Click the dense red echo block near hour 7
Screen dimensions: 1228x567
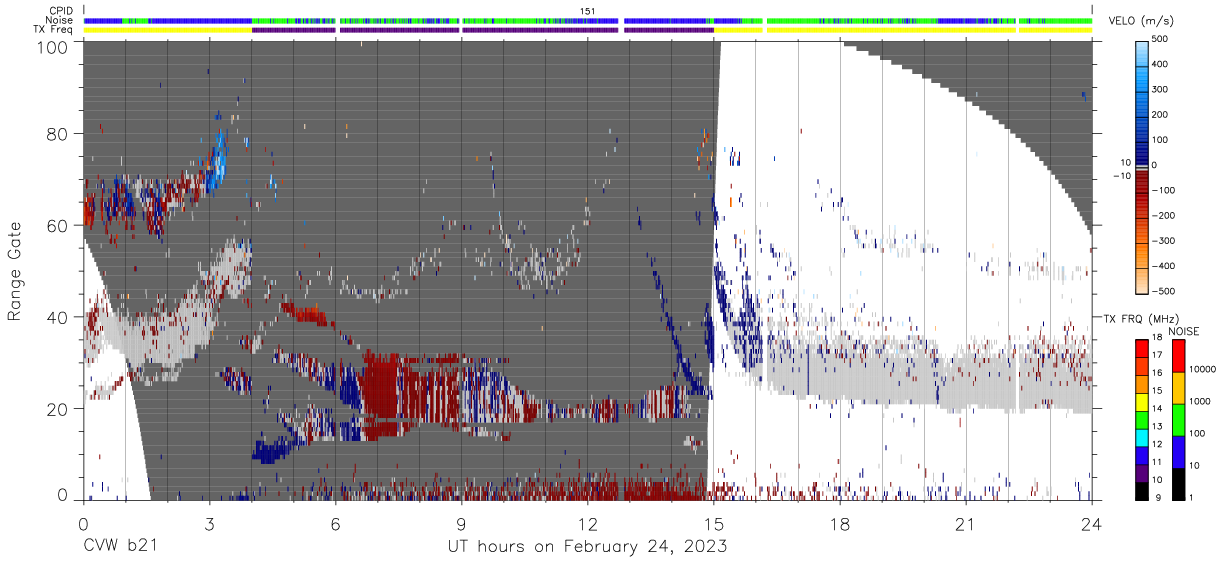(379, 388)
